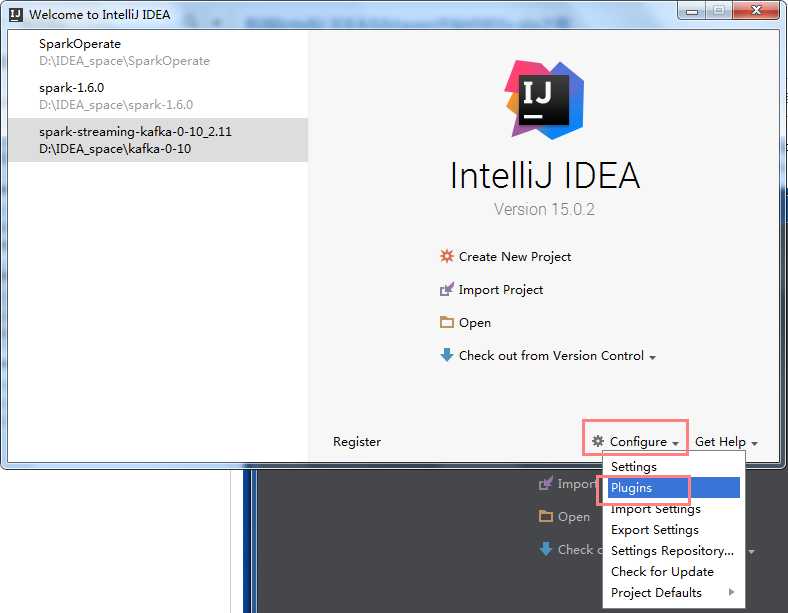Close the Welcome to IntelliJ IDEA window
Screen dimensions: 788x613
756,11
